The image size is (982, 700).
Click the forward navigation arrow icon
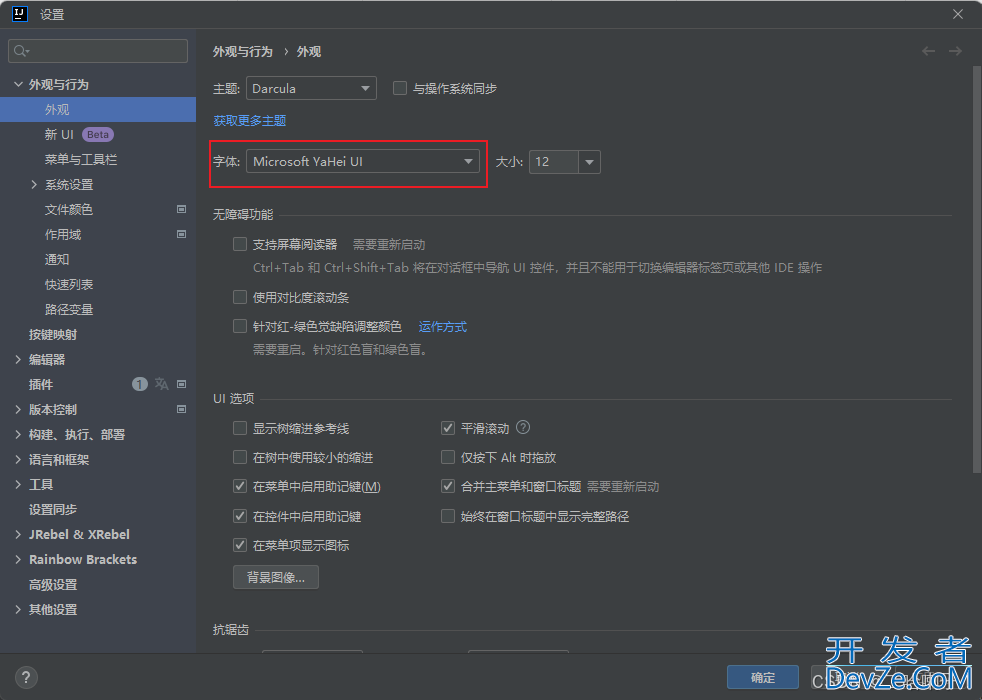[955, 51]
